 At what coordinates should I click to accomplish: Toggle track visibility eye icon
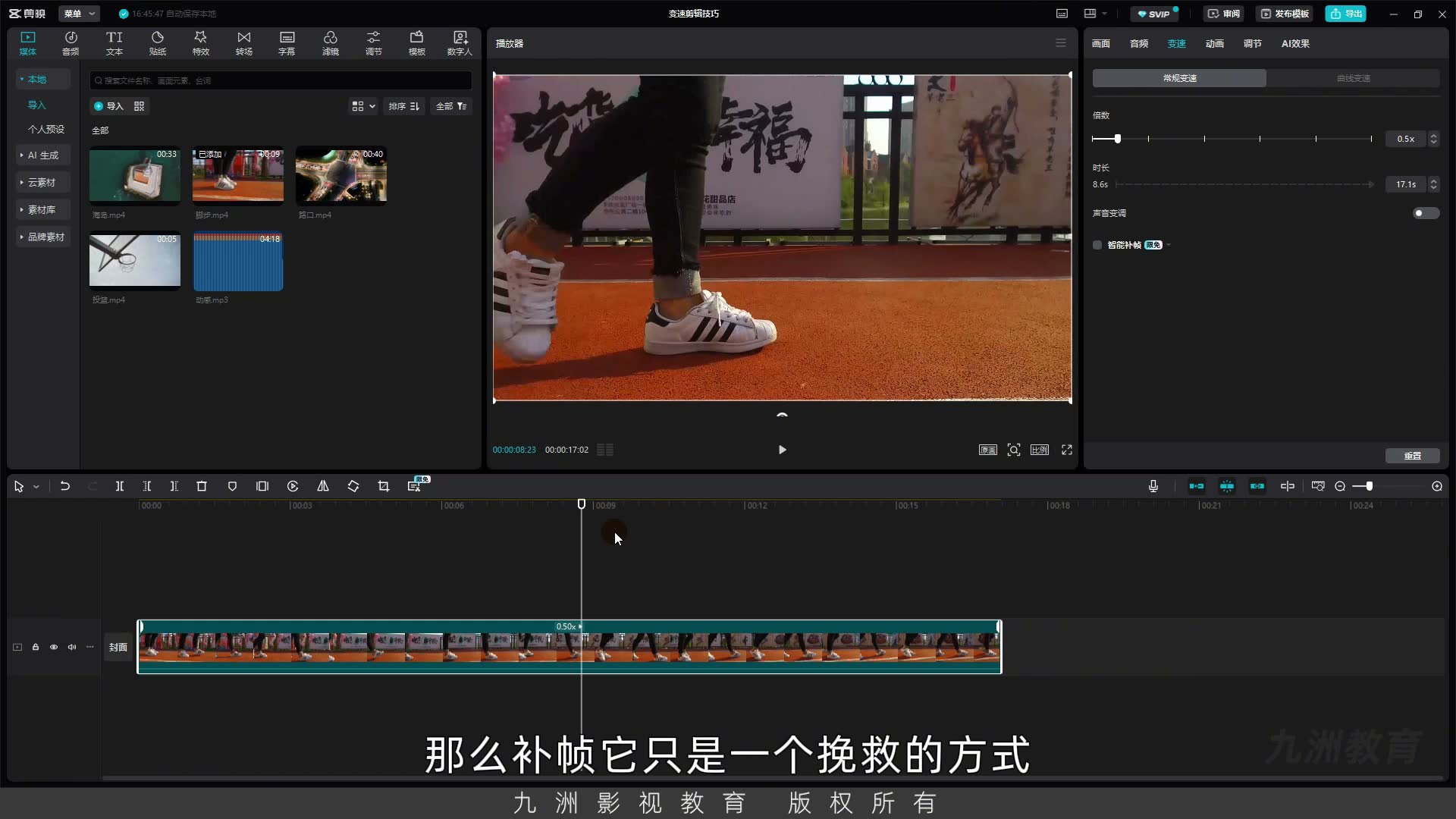click(54, 647)
